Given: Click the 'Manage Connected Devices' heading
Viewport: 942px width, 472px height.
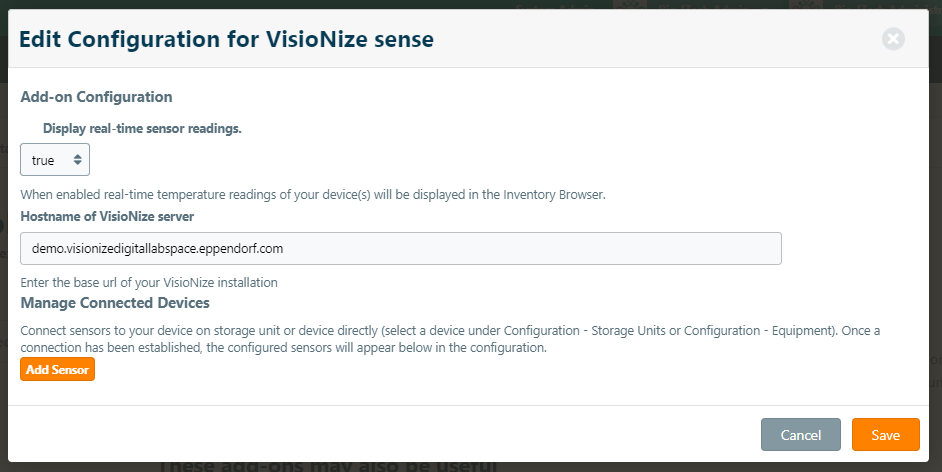Looking at the screenshot, I should [115, 302].
